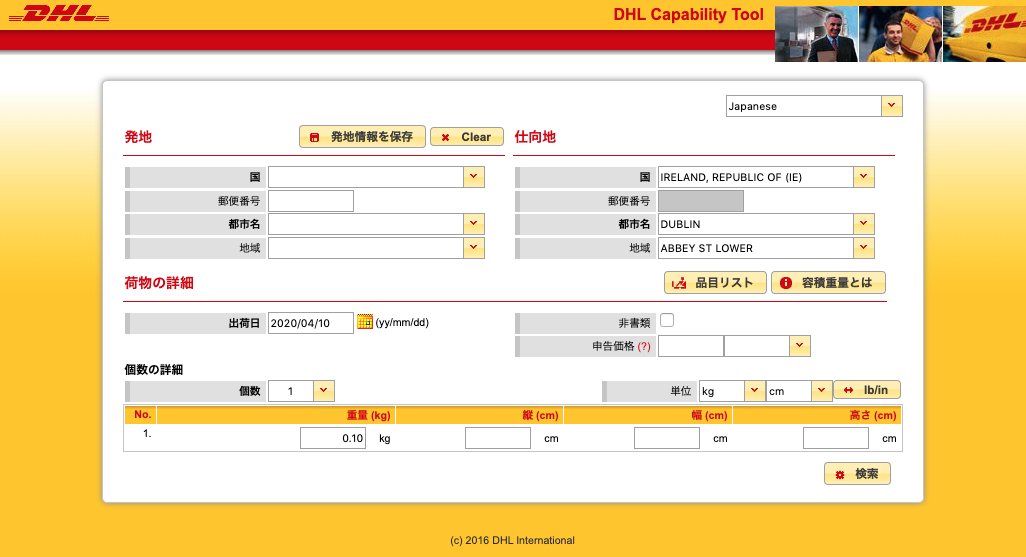Click the weight field showing 0.10
Screen dimensions: 1026x557
[x=333, y=438]
